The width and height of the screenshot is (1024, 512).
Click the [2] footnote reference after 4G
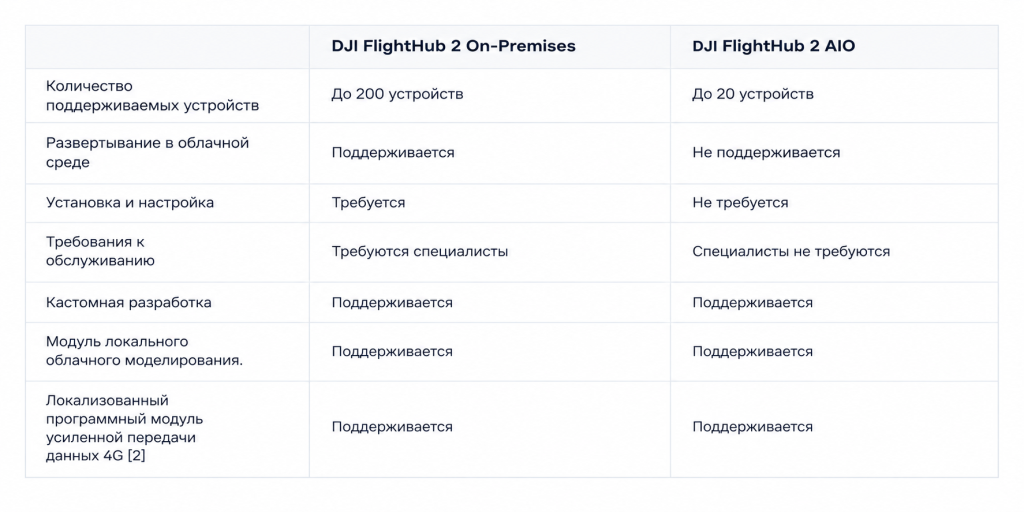(136, 456)
